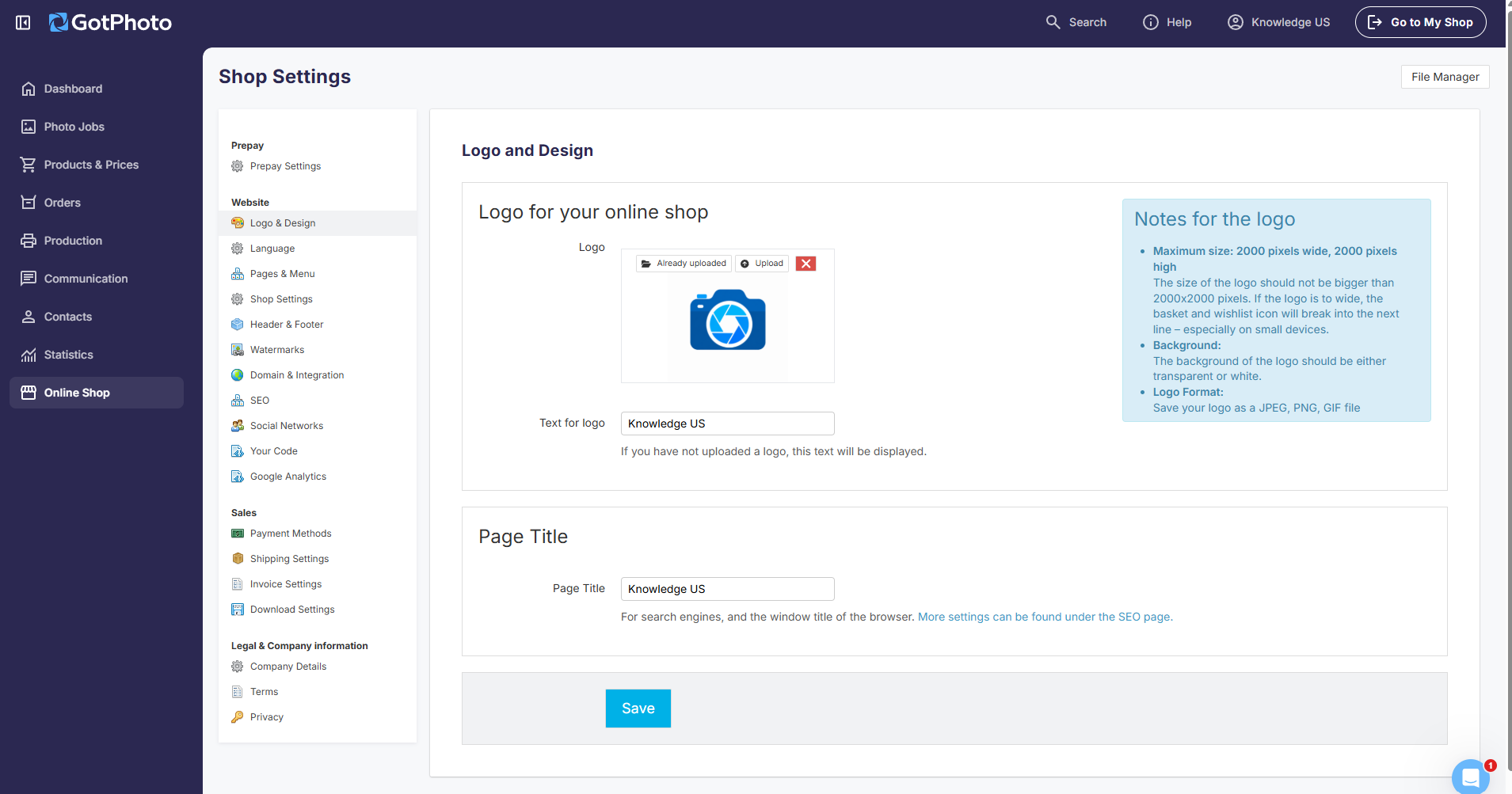Click the Prepay Settings gear icon
Image resolution: width=1512 pixels, height=794 pixels.
(238, 166)
